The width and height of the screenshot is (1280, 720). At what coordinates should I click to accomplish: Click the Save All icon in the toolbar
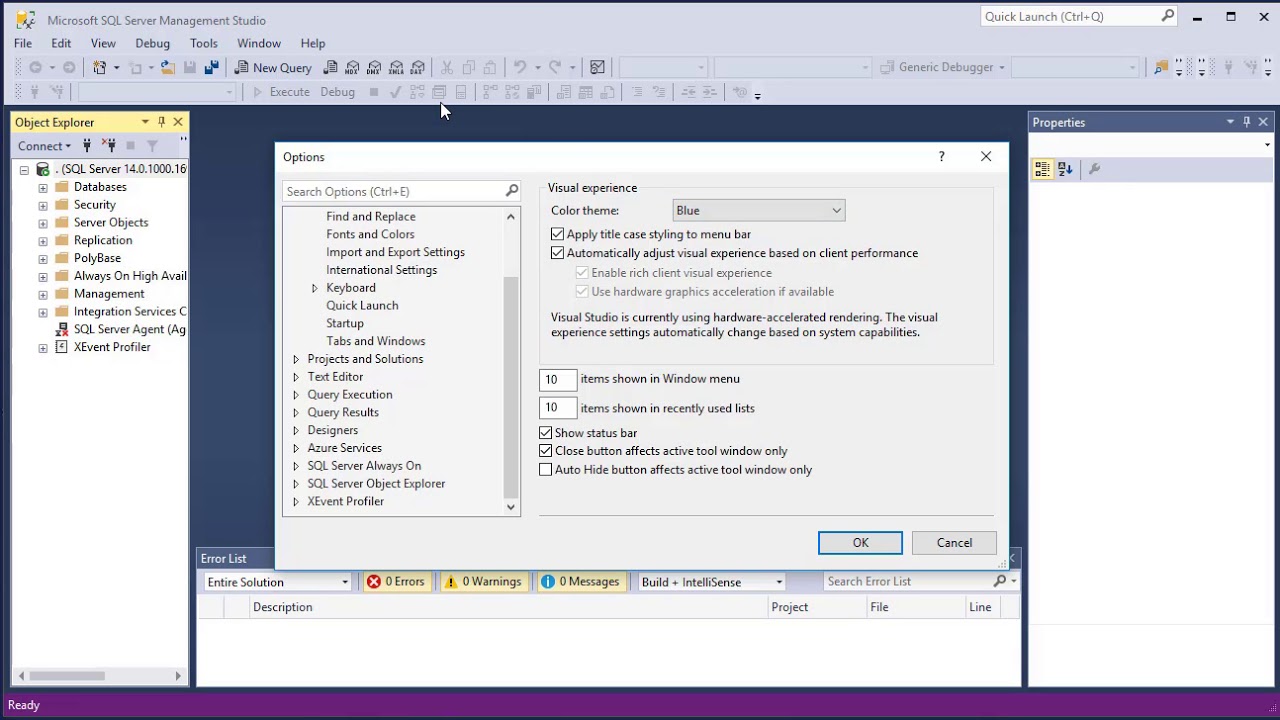click(x=211, y=68)
